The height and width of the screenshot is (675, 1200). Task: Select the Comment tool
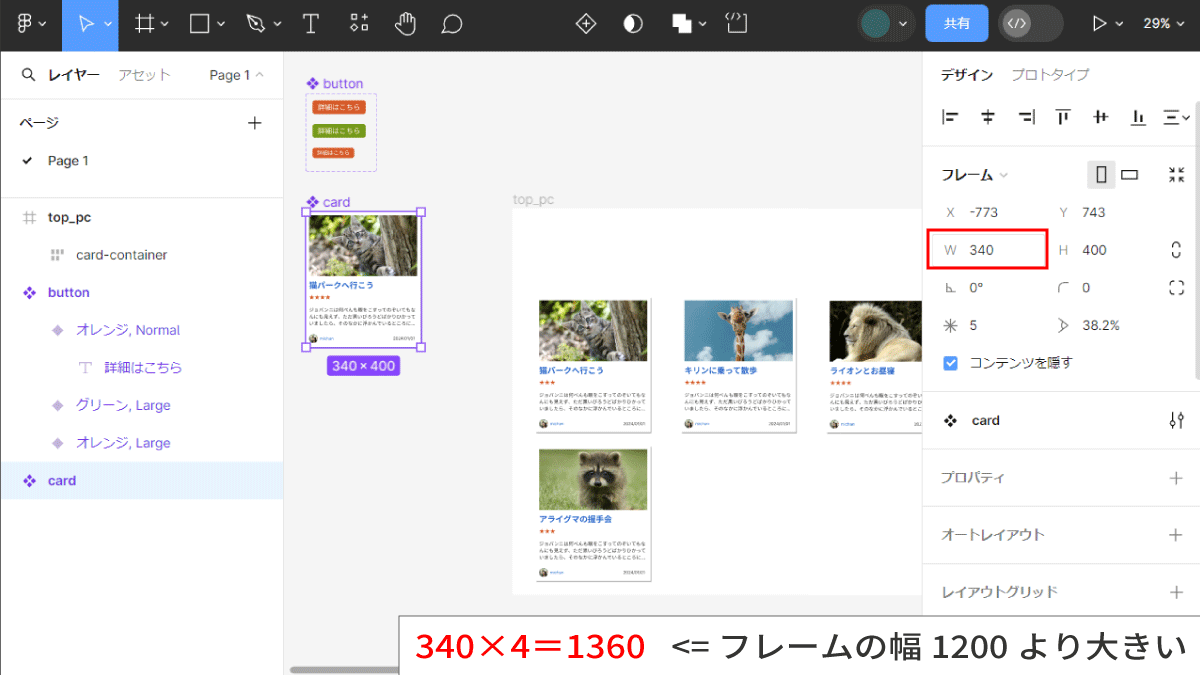[452, 24]
